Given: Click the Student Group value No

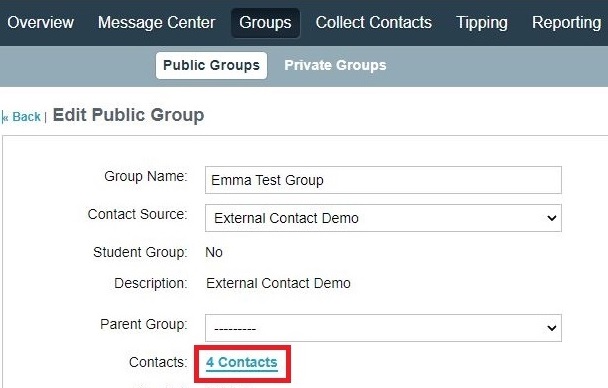Looking at the screenshot, I should coord(214,252).
